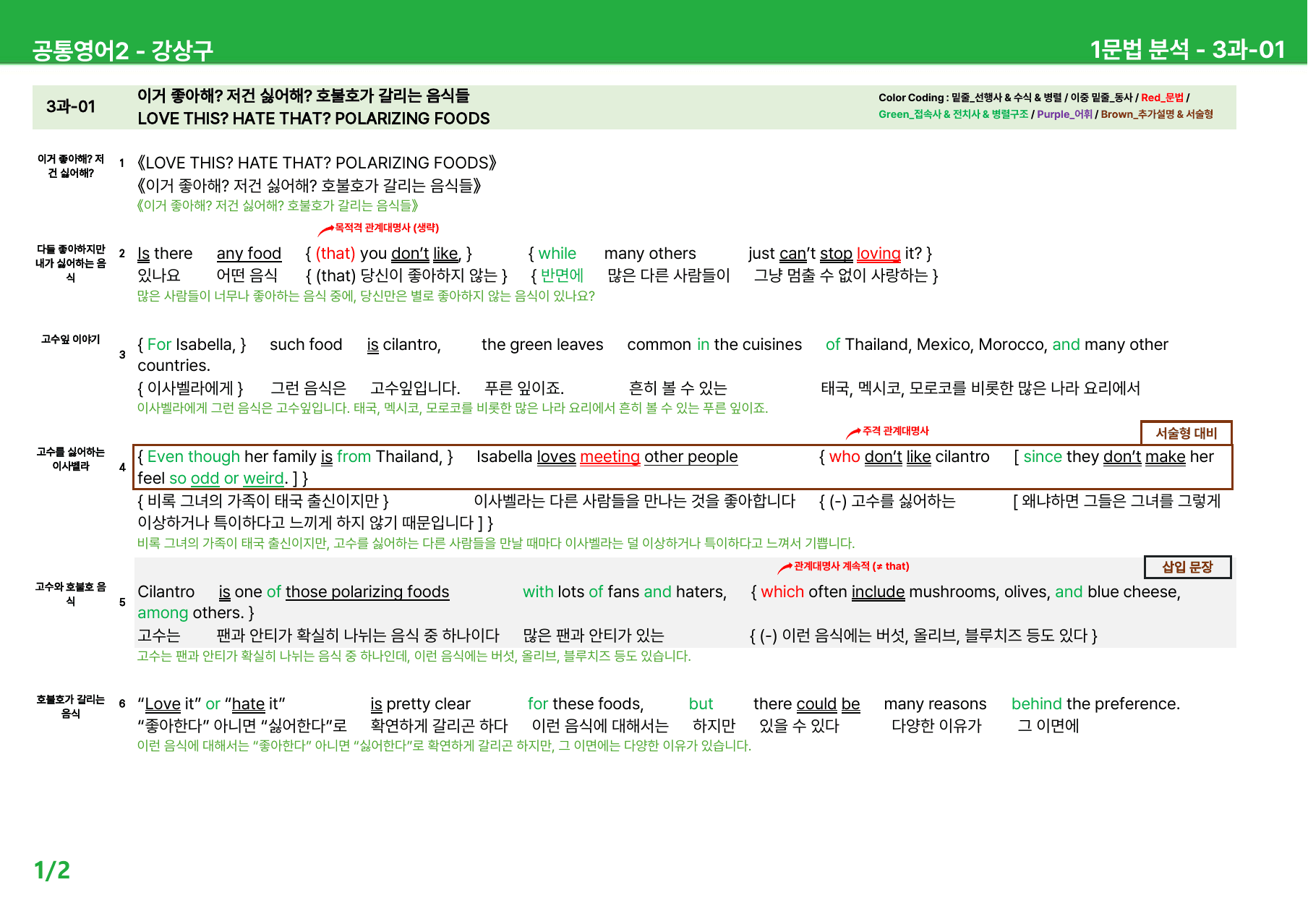The image size is (1308, 924).
Task: Click the 서술형 대비 label box
Action: (1186, 433)
